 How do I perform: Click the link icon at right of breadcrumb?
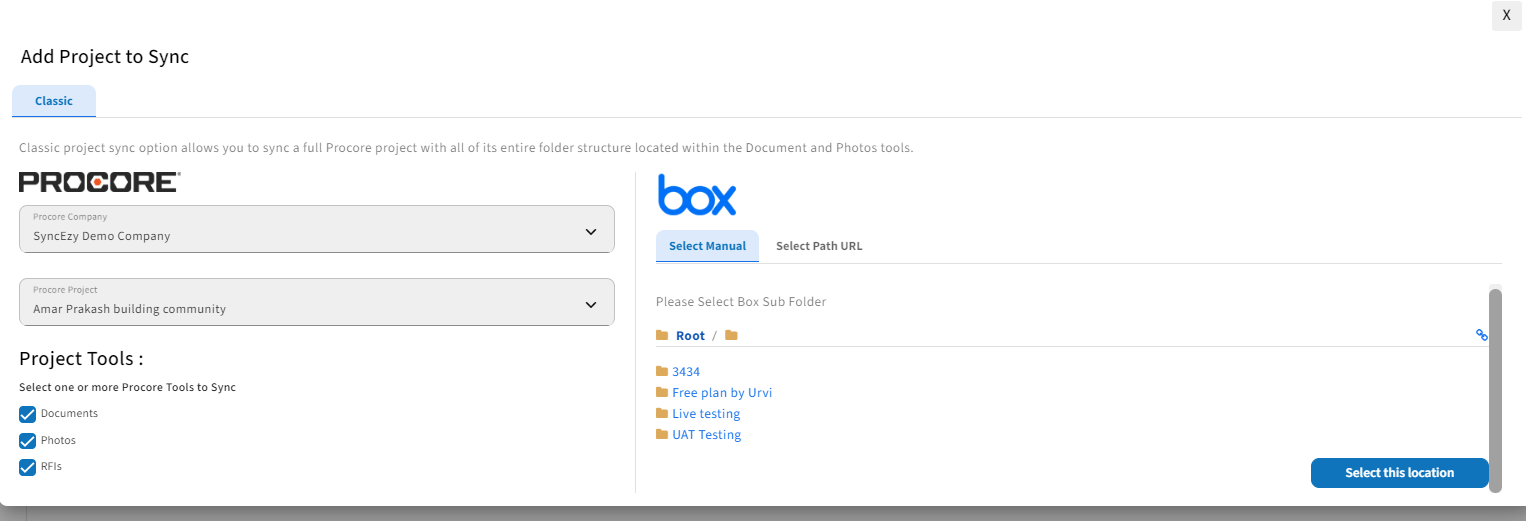[x=1482, y=335]
